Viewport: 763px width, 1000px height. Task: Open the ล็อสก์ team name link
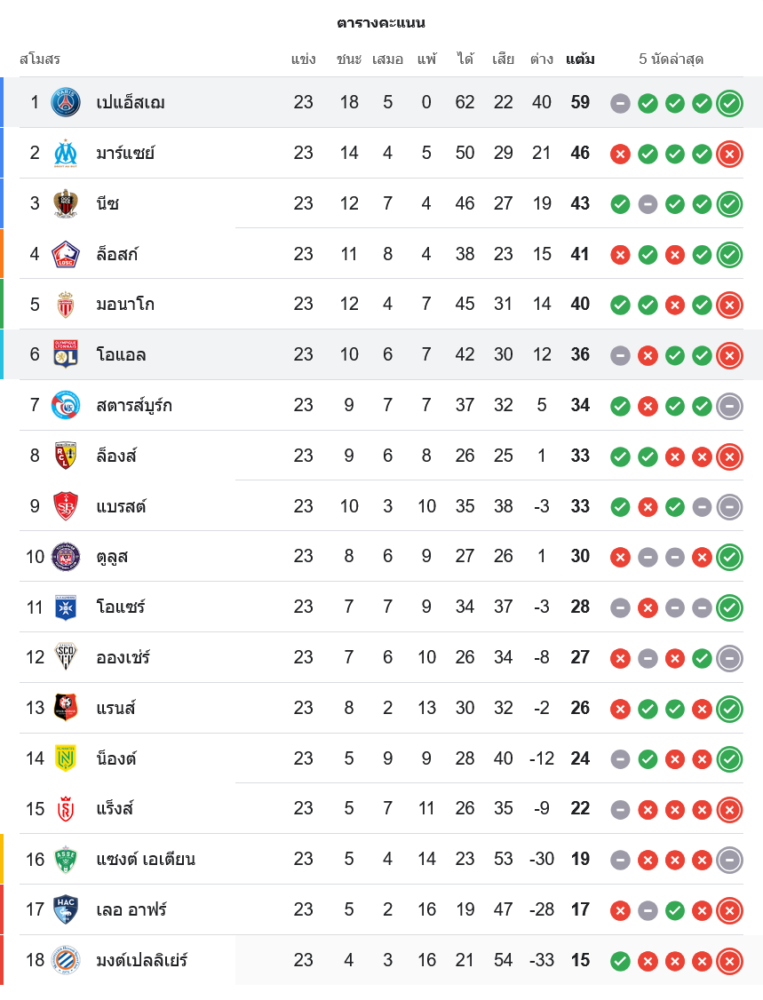point(117,254)
